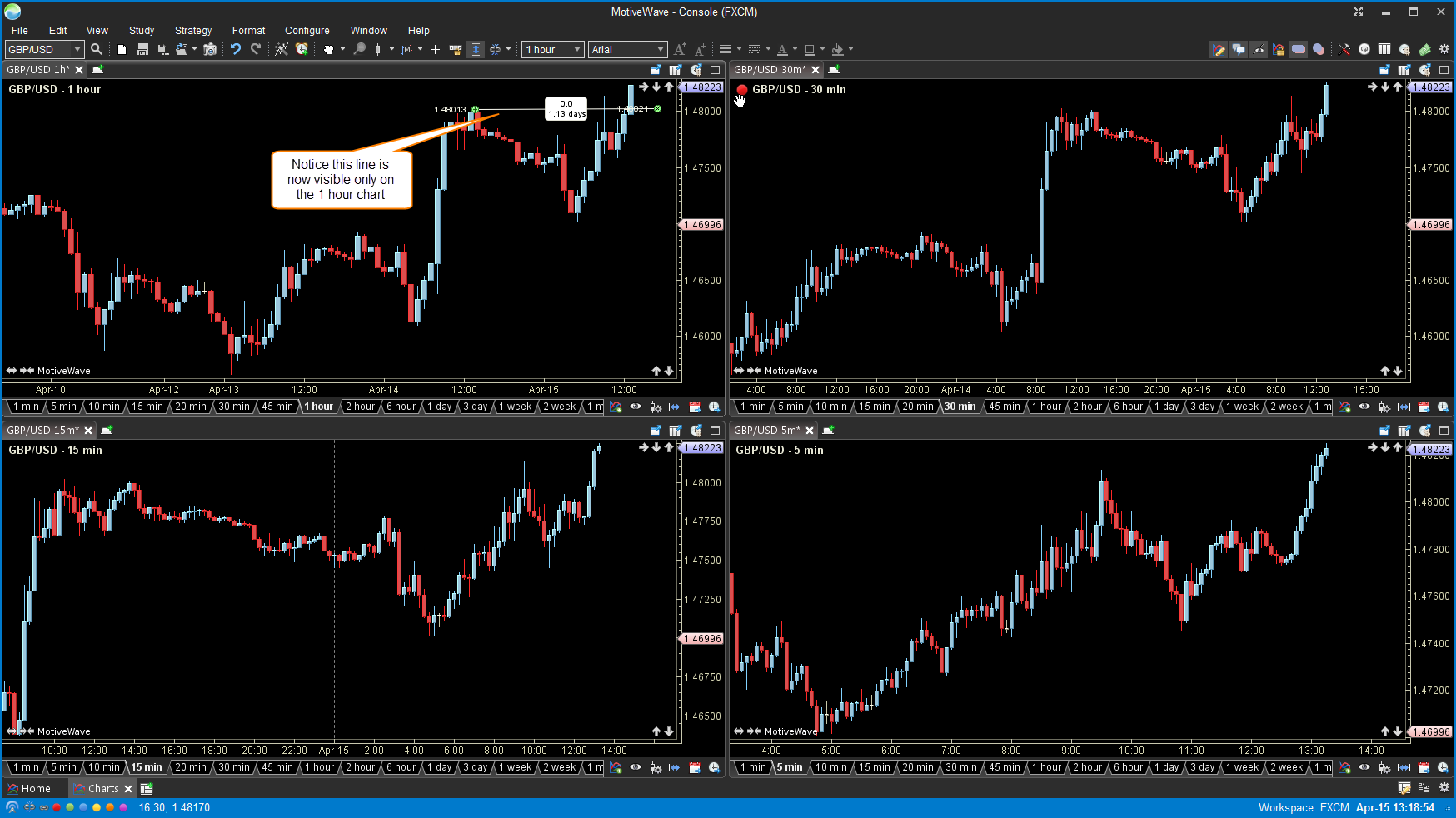Click the box border color icon
Screen dimensions: 1456x818
click(x=809, y=49)
